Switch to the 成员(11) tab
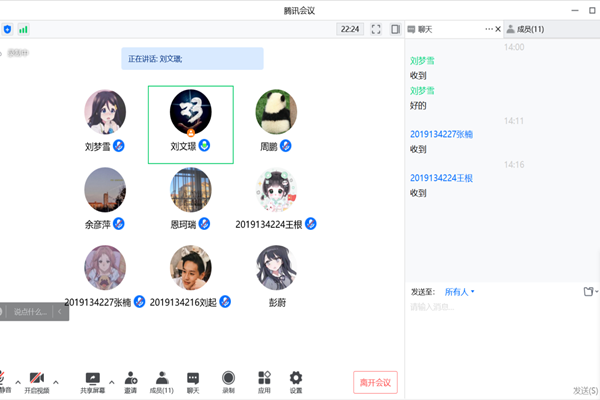Viewport: 600px width, 400px height. (525, 30)
